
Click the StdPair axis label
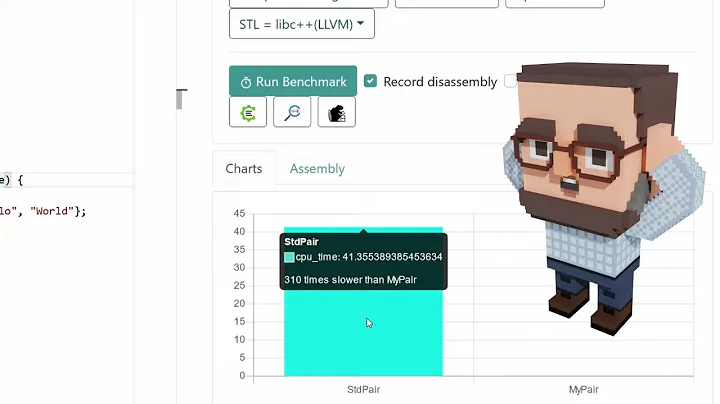[x=363, y=389]
